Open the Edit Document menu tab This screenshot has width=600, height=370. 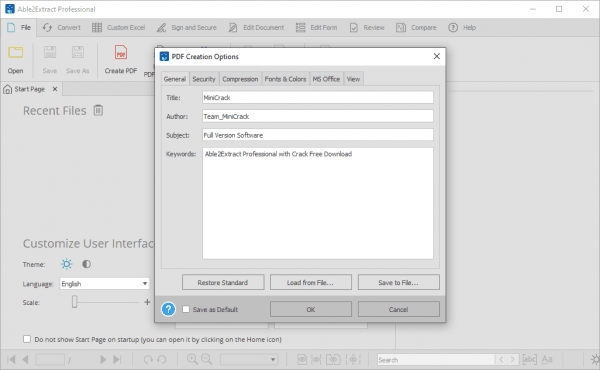pos(256,28)
